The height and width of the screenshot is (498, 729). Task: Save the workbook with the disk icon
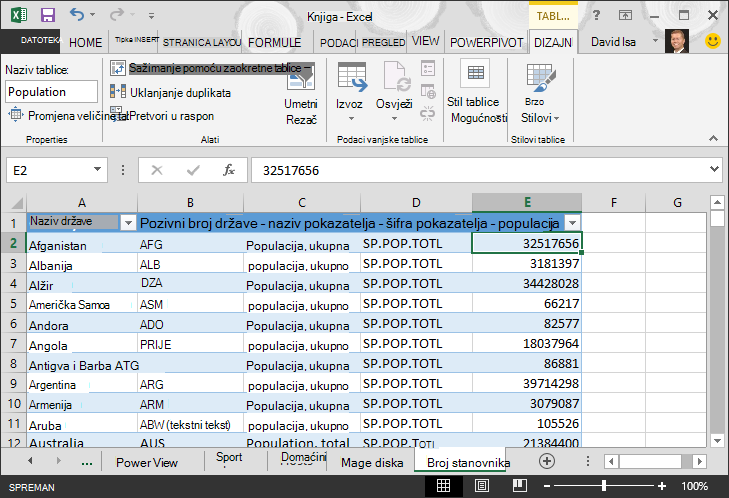(x=48, y=15)
